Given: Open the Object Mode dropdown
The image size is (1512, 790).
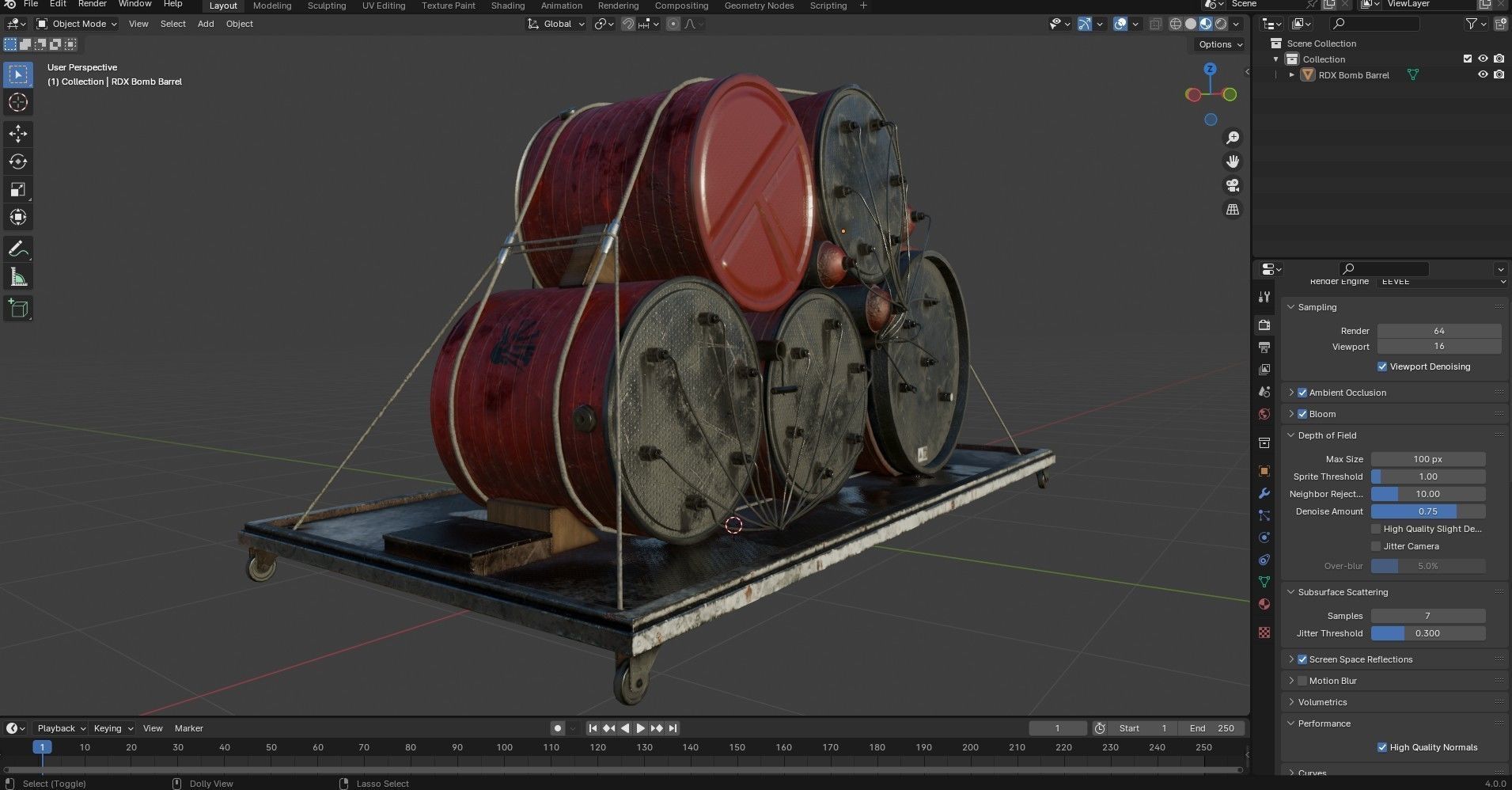Looking at the screenshot, I should [77, 24].
